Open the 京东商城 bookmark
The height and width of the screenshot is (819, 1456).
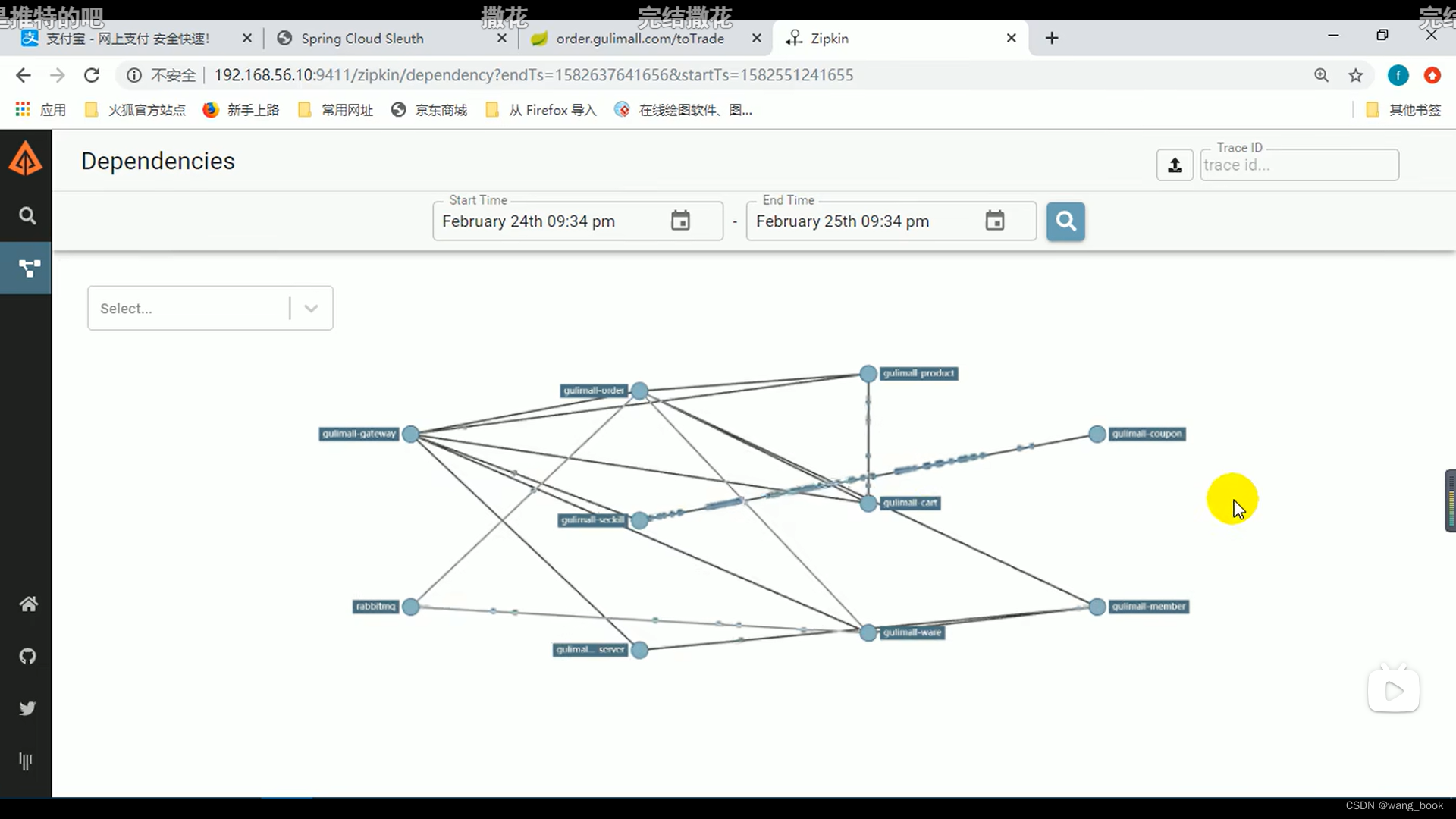[429, 110]
